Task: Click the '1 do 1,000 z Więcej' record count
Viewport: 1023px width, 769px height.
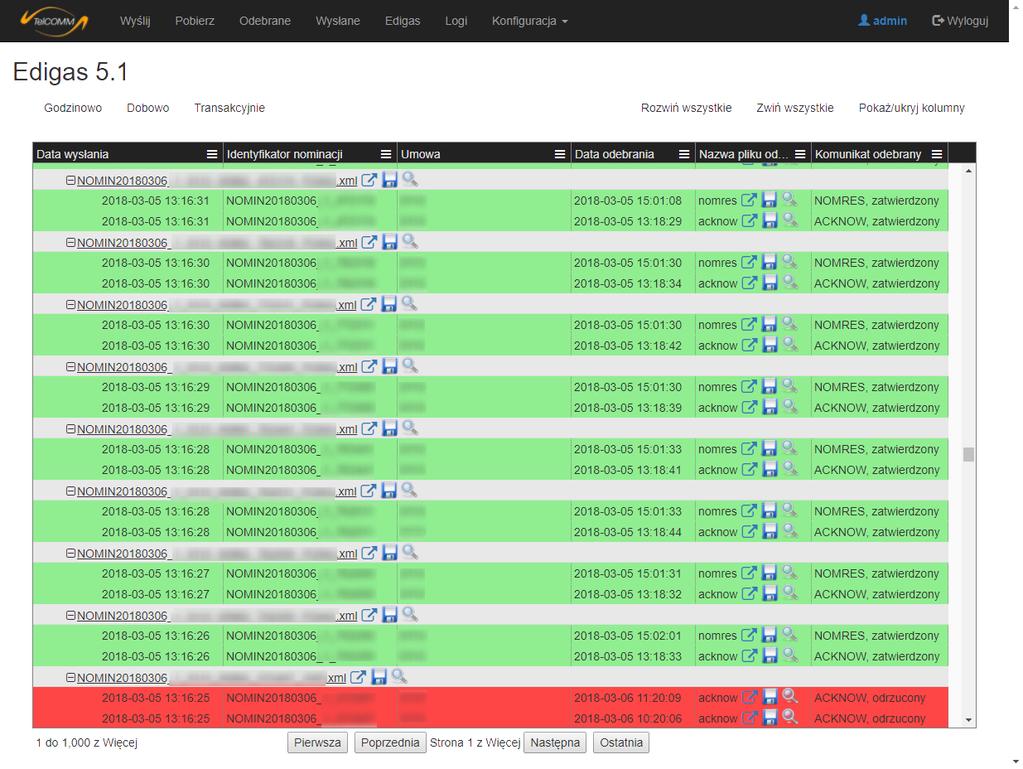Action: (87, 742)
